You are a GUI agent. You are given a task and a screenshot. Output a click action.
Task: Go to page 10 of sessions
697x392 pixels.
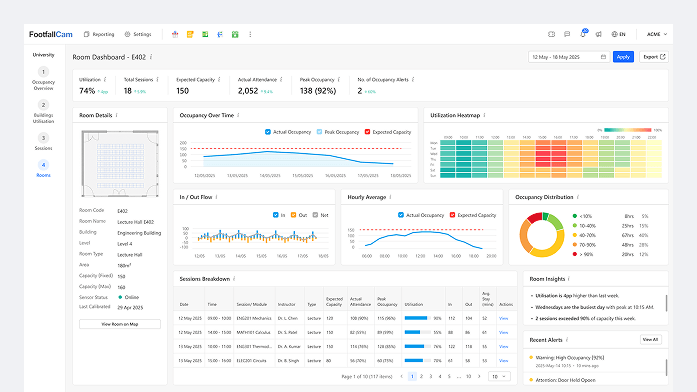[468, 376]
